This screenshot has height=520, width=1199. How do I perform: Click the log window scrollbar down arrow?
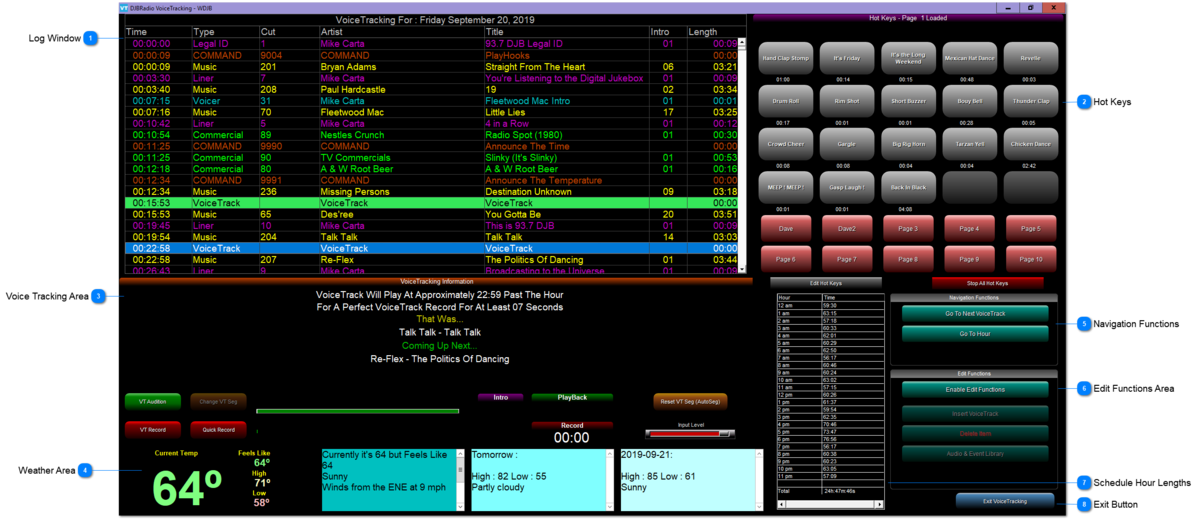[741, 269]
